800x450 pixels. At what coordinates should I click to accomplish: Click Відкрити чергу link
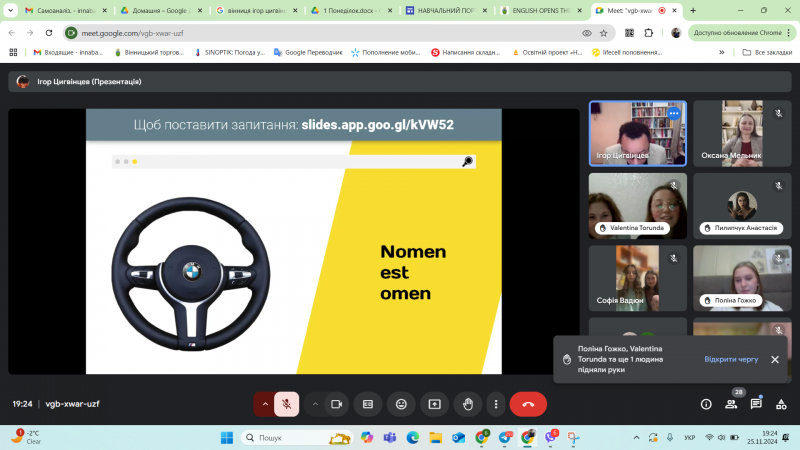[x=731, y=359]
